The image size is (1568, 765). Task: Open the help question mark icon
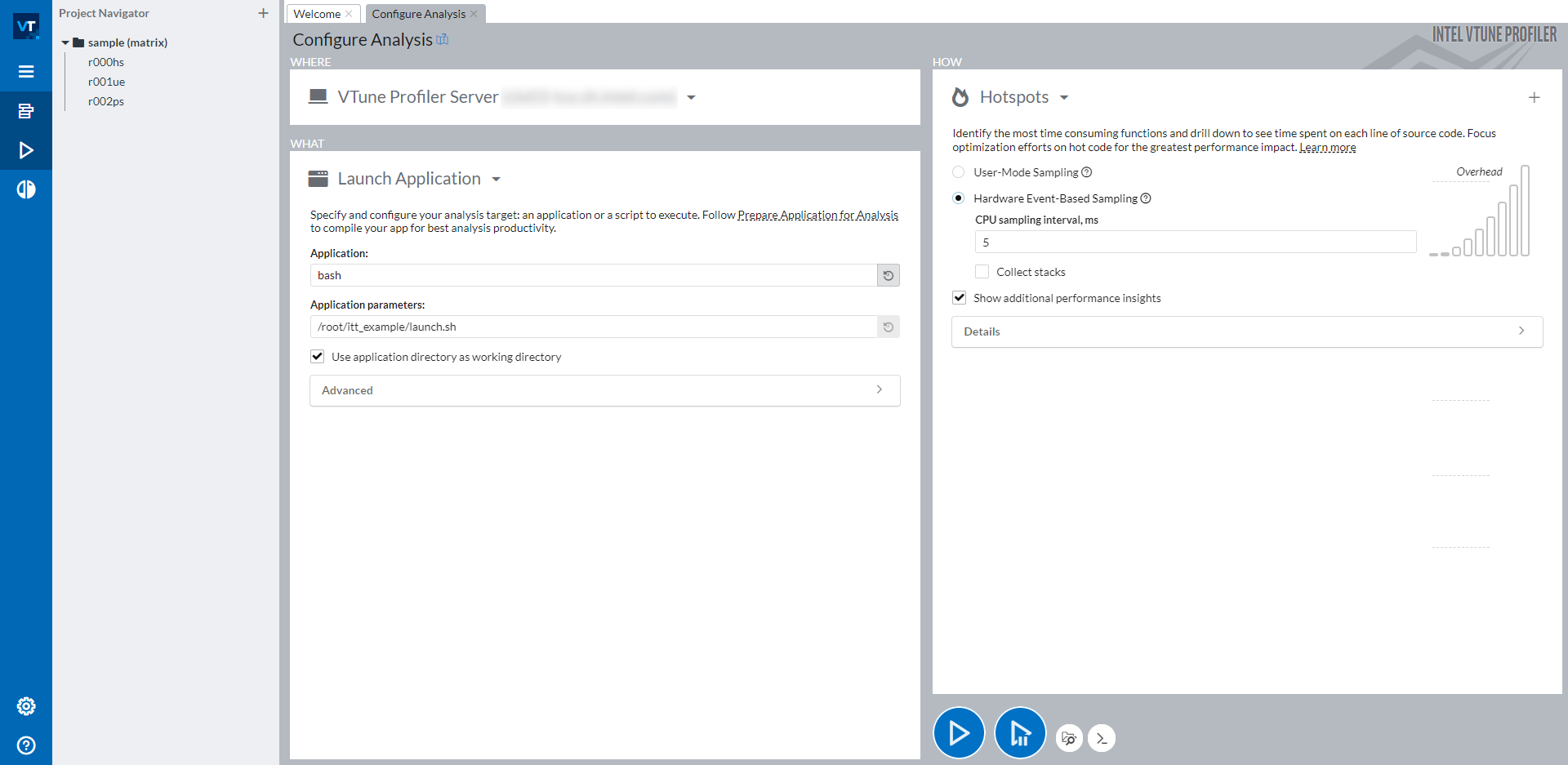tap(26, 745)
